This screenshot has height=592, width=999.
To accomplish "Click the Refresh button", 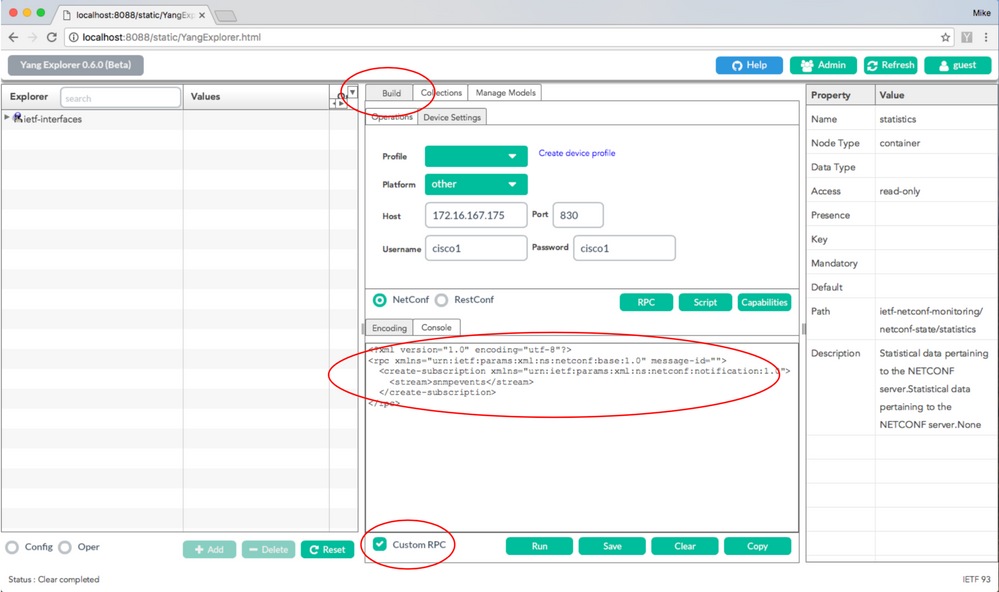I will 891,65.
